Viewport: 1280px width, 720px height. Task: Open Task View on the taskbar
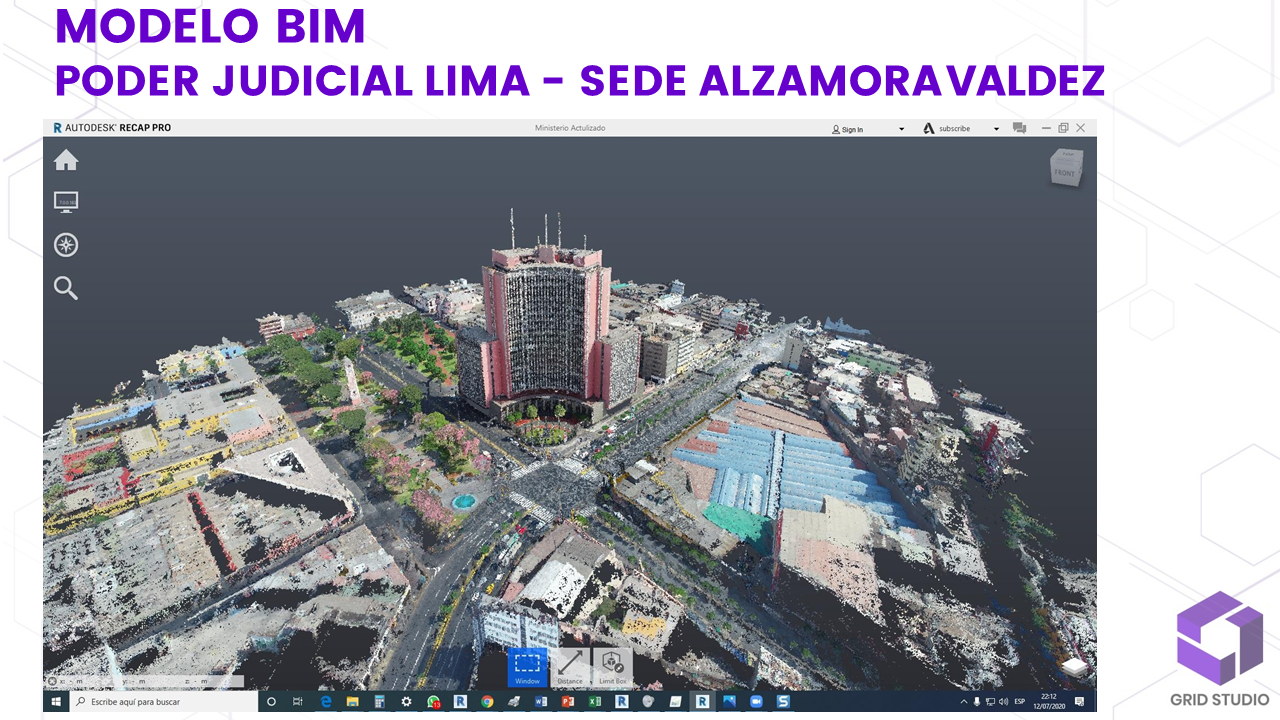point(298,702)
